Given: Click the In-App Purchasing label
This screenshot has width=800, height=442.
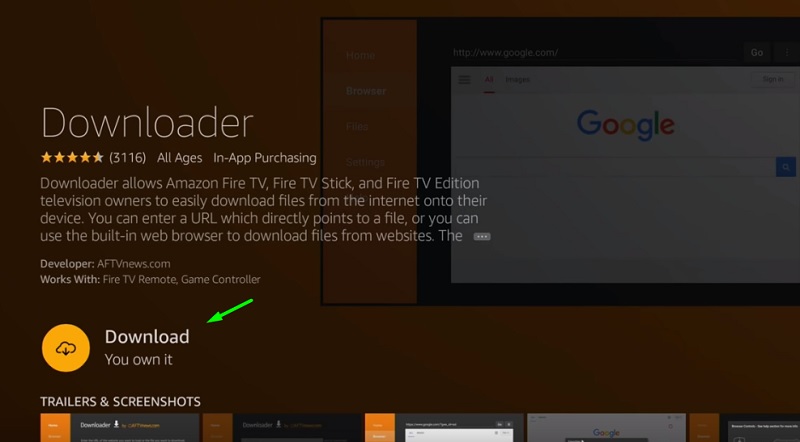Looking at the screenshot, I should 265,158.
